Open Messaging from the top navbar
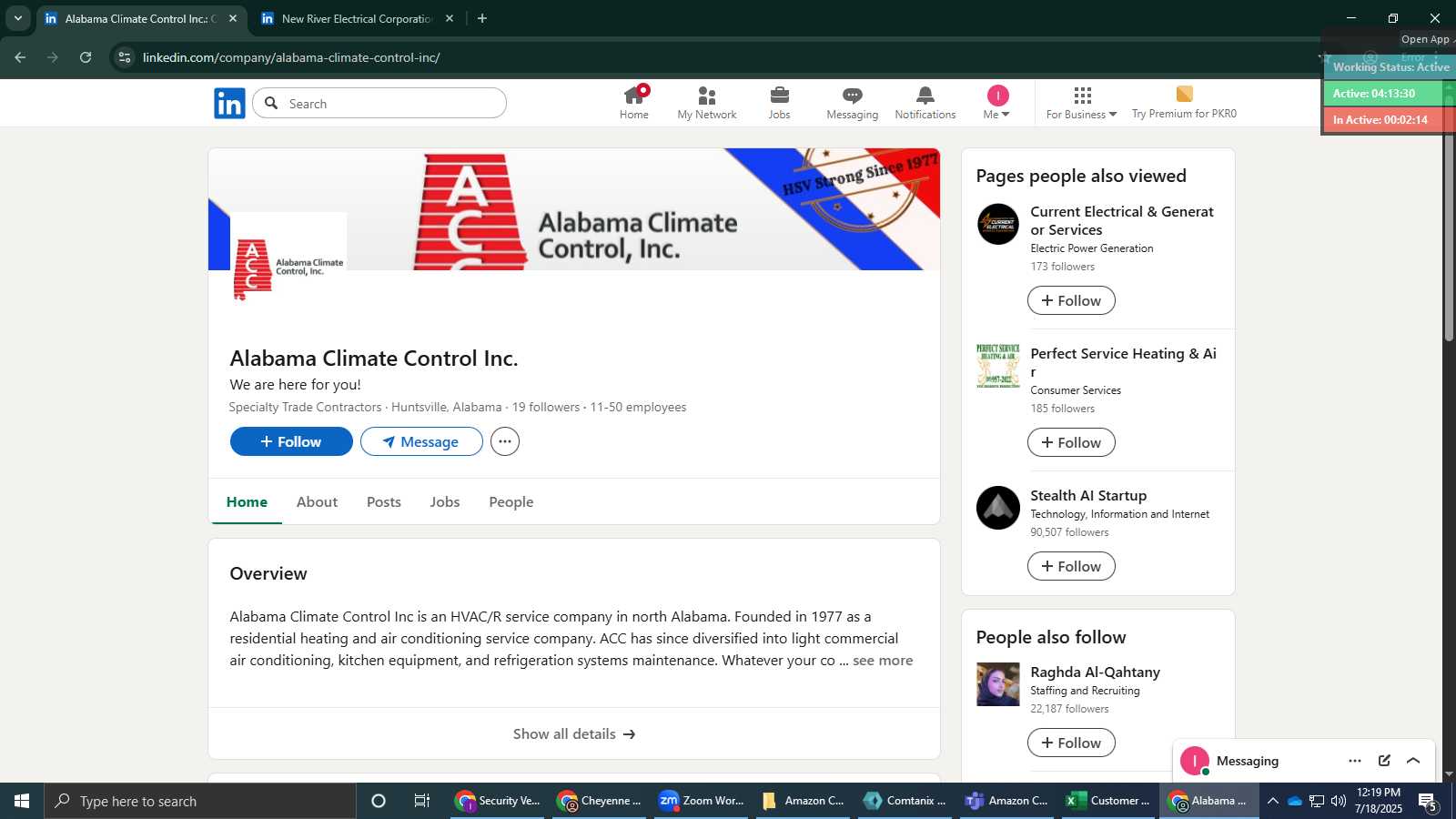Screen dimensions: 1456x819 click(853, 103)
